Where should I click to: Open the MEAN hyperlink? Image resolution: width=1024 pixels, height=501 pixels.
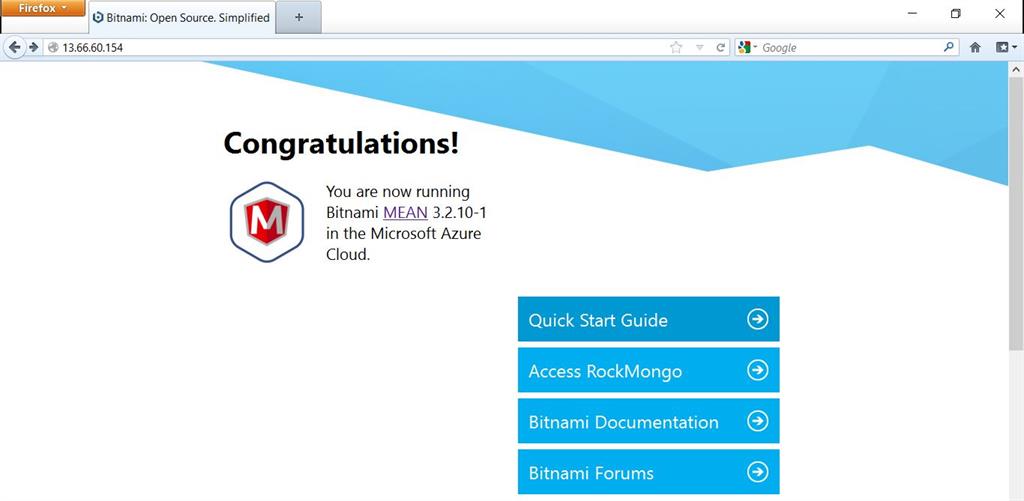pos(406,212)
